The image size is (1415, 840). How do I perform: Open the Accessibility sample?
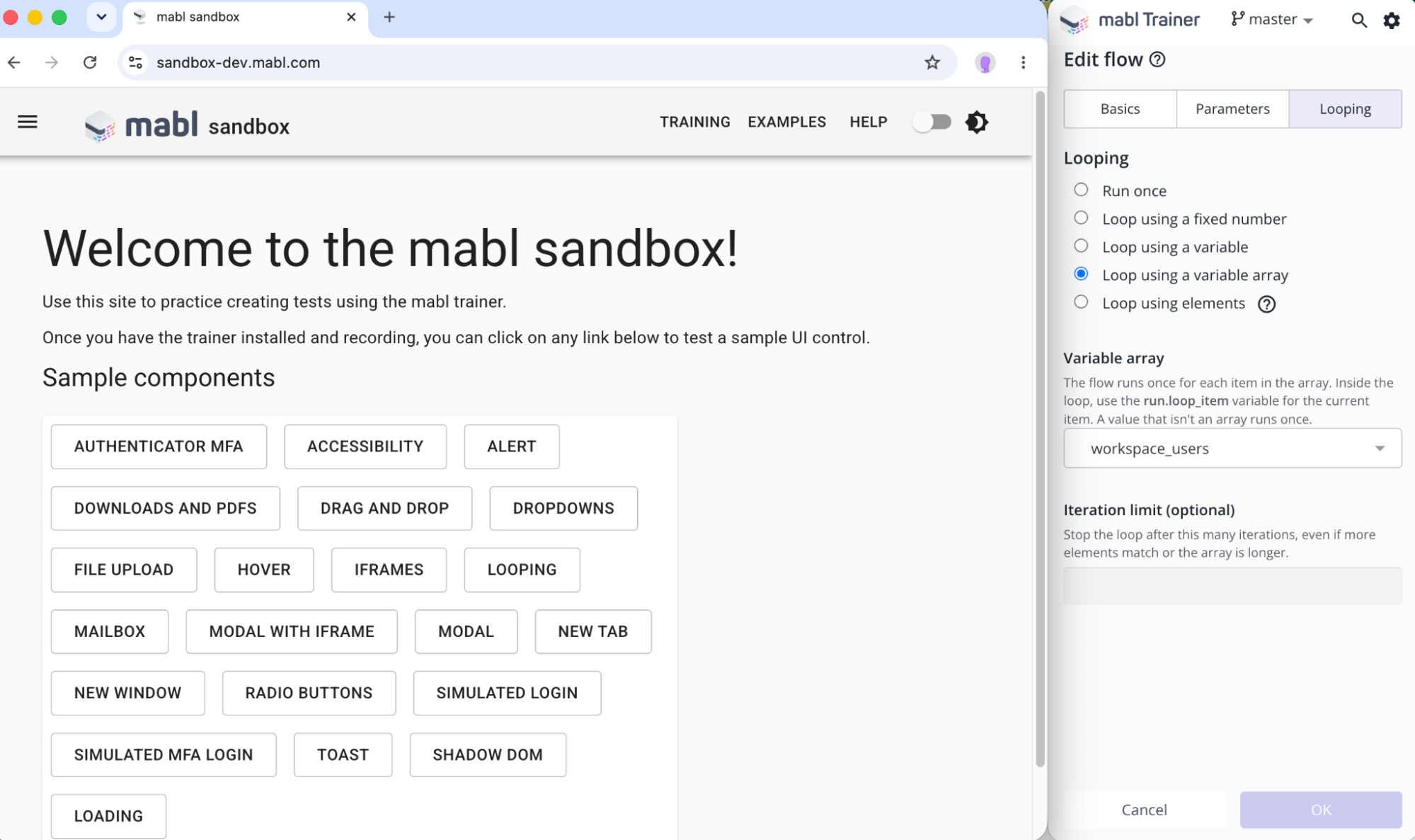[x=365, y=447]
